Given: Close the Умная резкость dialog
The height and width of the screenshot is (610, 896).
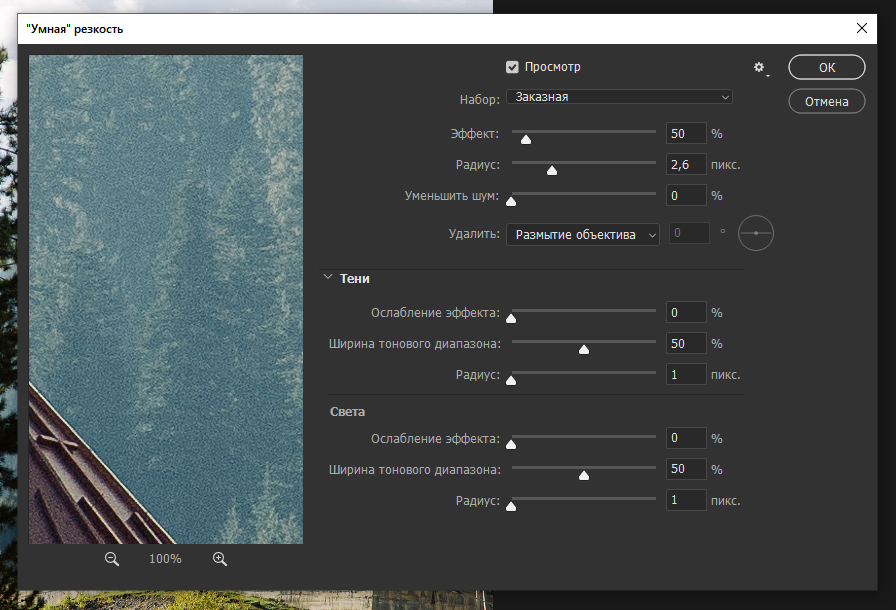Looking at the screenshot, I should 862,28.
